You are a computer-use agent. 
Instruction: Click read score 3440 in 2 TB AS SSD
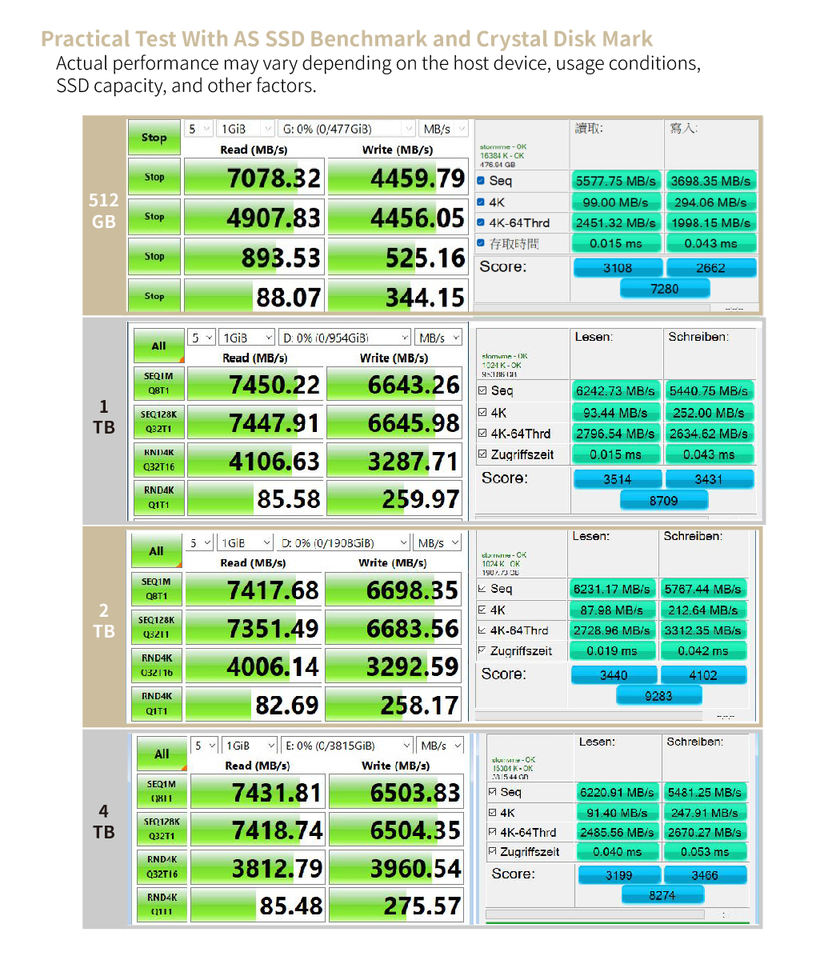pos(613,675)
